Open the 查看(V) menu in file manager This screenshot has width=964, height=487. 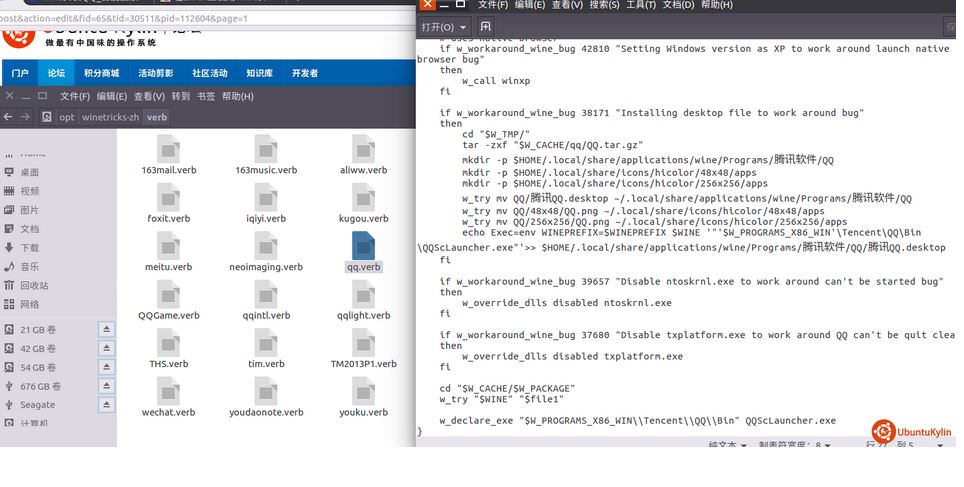point(149,97)
